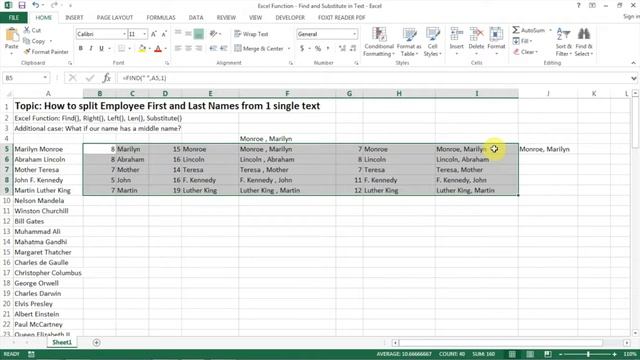
Task: Toggle underline formatting
Action: click(x=101, y=49)
